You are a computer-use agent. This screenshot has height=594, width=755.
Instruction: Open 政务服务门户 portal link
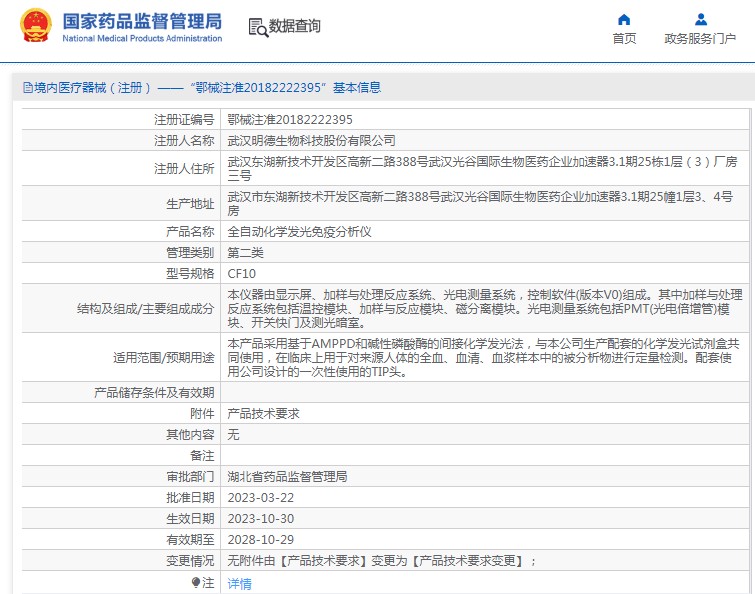pos(700,39)
